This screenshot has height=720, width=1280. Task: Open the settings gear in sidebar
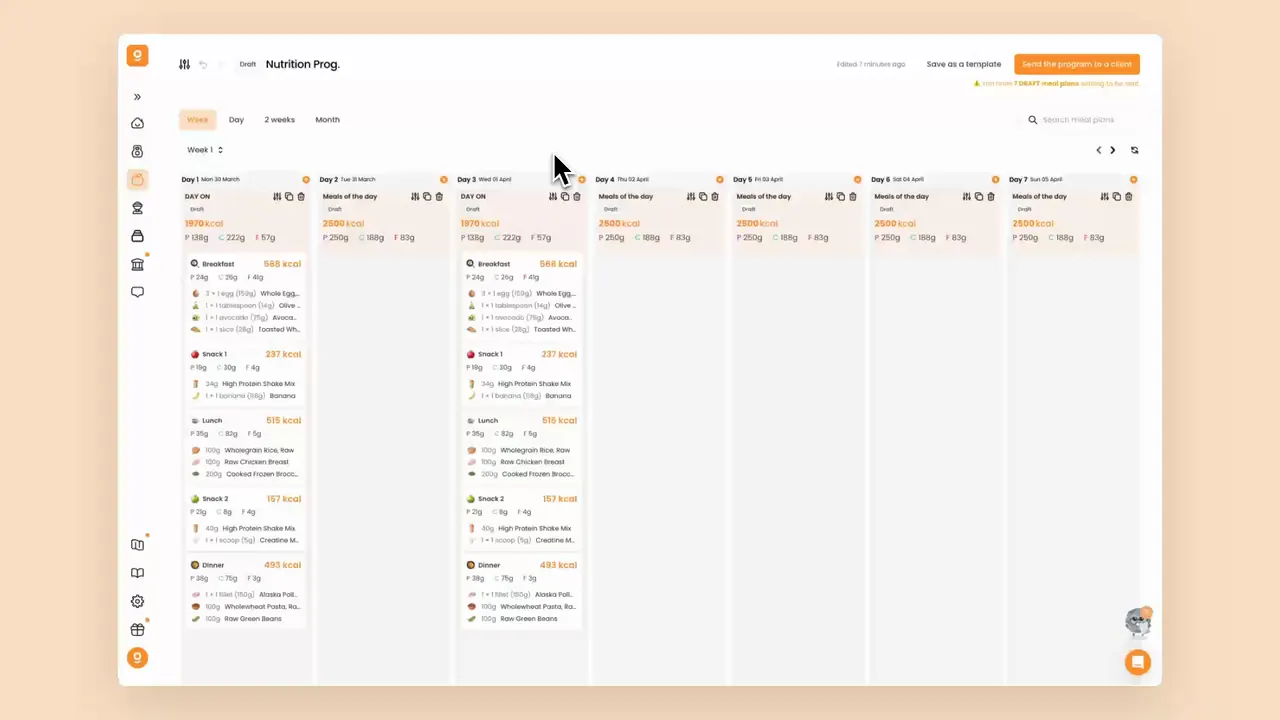point(137,601)
